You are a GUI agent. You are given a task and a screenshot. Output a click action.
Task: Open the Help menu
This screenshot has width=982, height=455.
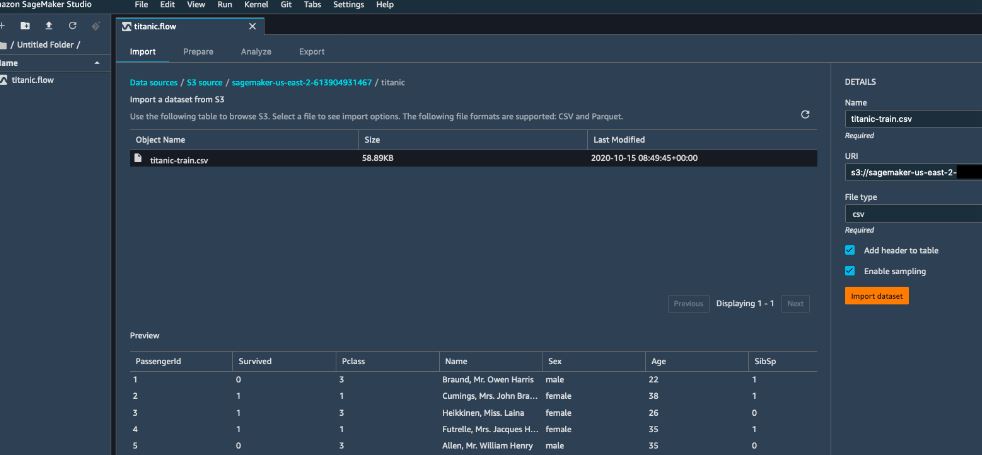click(385, 4)
